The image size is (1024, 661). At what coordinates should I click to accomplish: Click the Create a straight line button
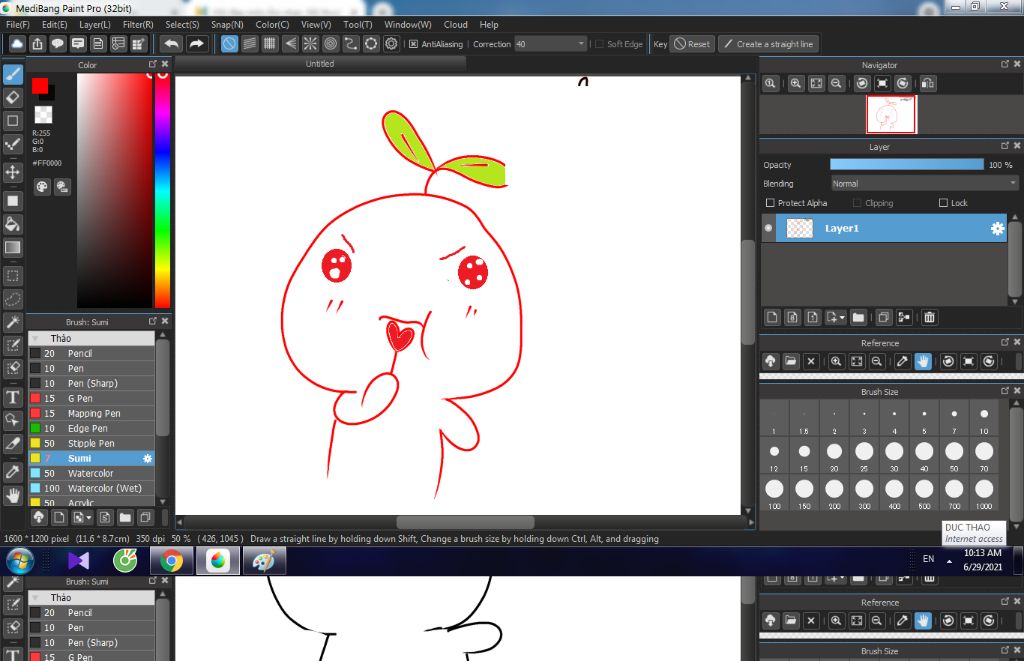[x=769, y=44]
